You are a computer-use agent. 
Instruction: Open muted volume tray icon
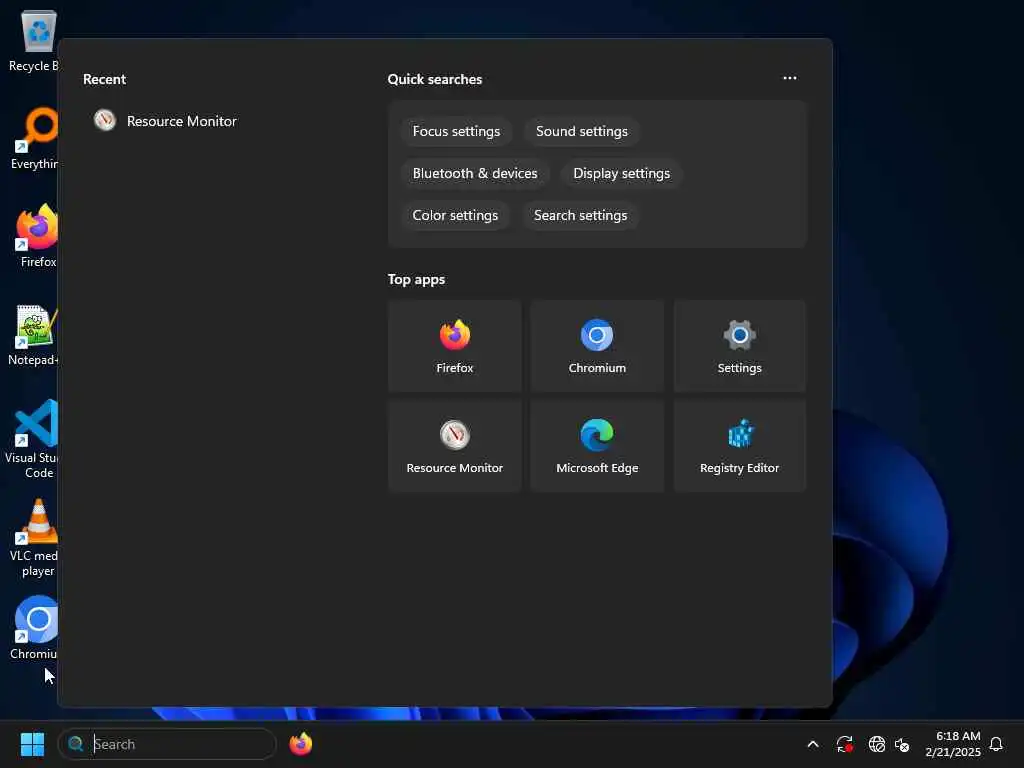pyautogui.click(x=902, y=744)
